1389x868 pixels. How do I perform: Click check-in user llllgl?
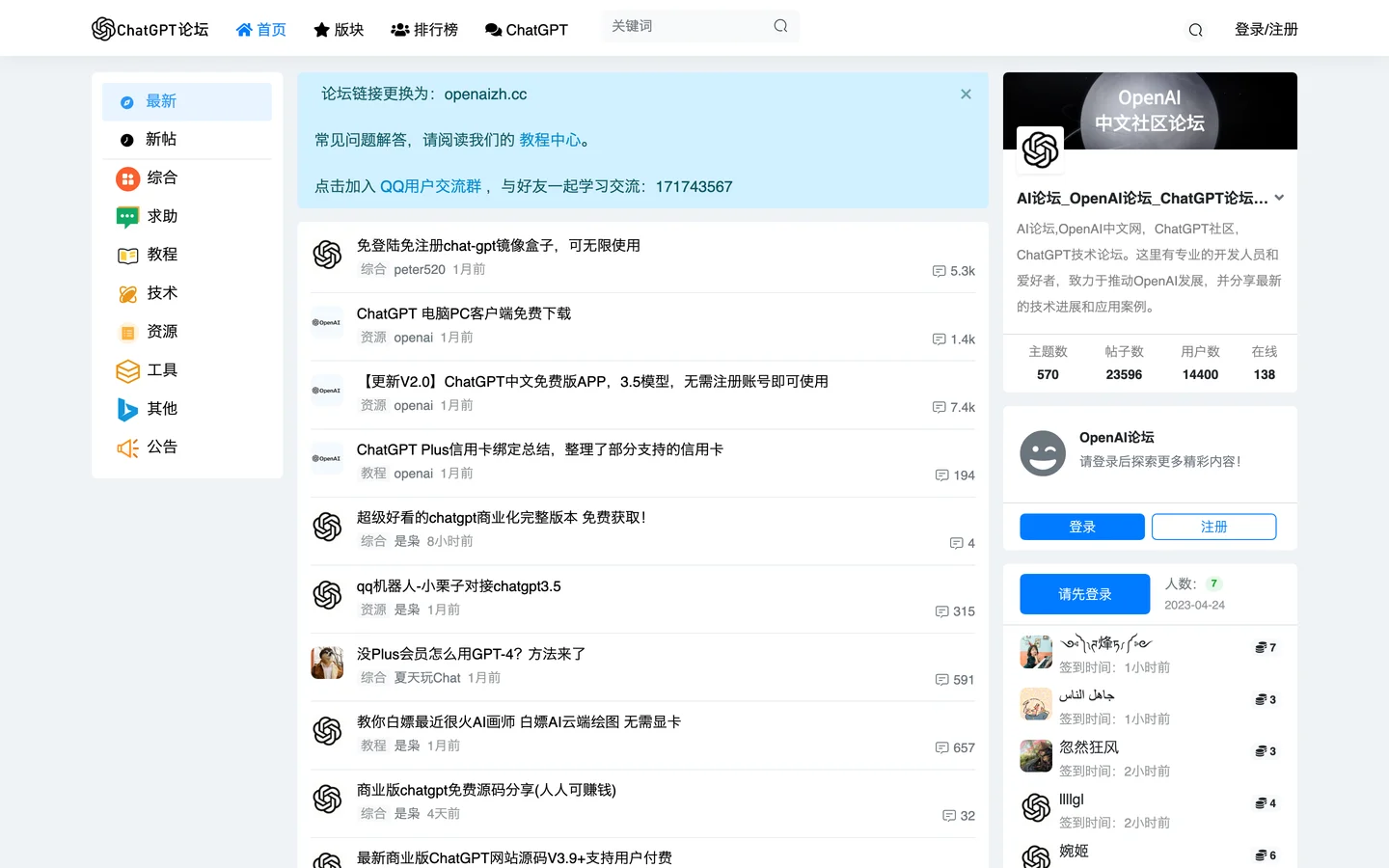click(x=1072, y=800)
